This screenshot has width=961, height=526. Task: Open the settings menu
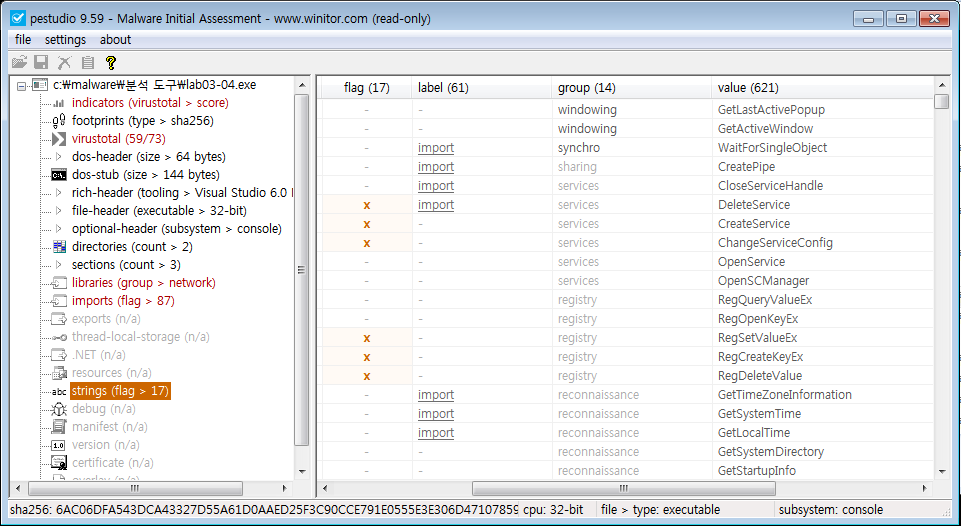tap(65, 40)
